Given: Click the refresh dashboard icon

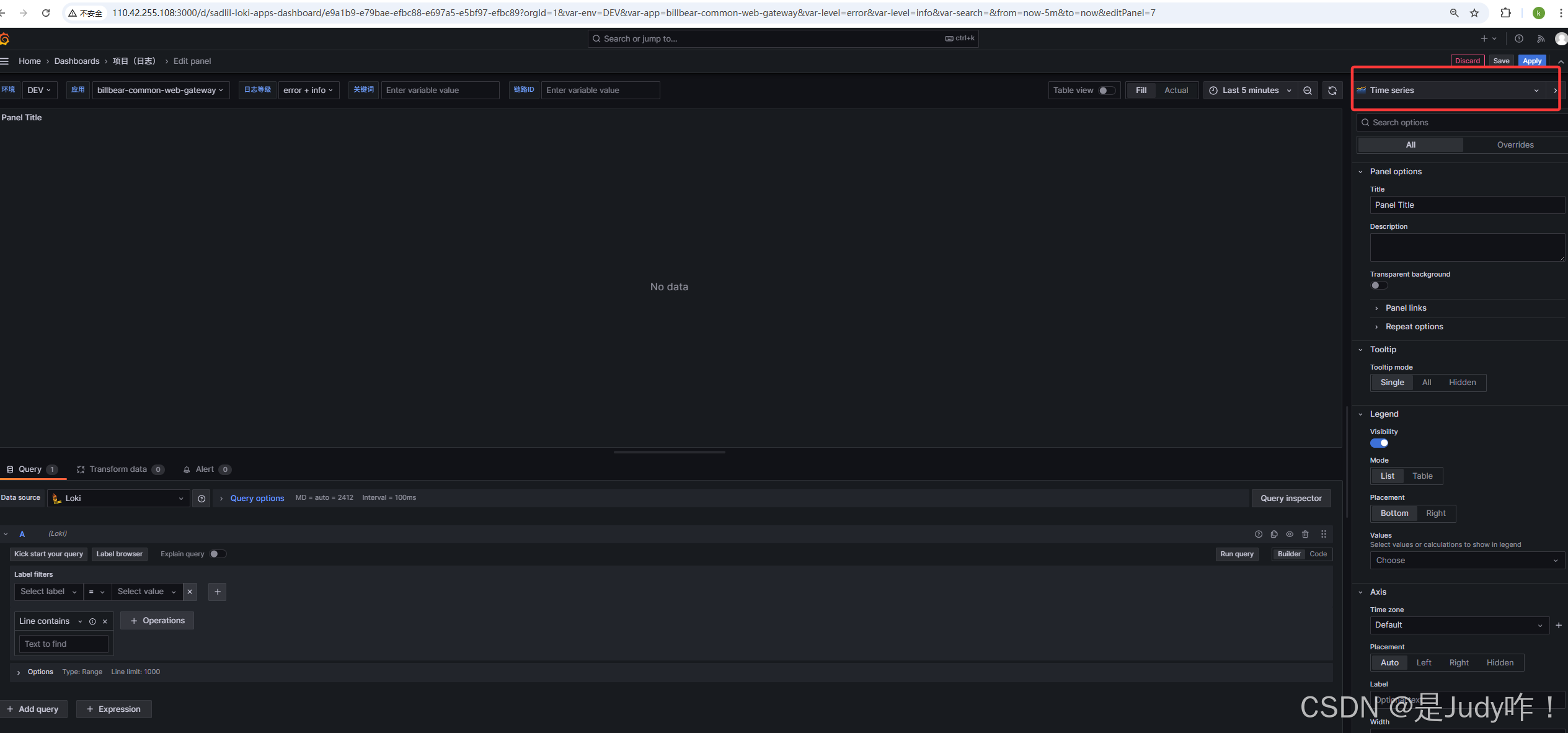Looking at the screenshot, I should (x=1332, y=91).
